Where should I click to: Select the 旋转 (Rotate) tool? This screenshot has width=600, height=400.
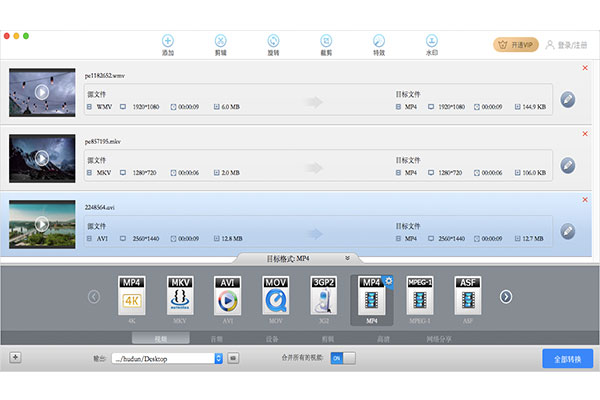pyautogui.click(x=273, y=42)
